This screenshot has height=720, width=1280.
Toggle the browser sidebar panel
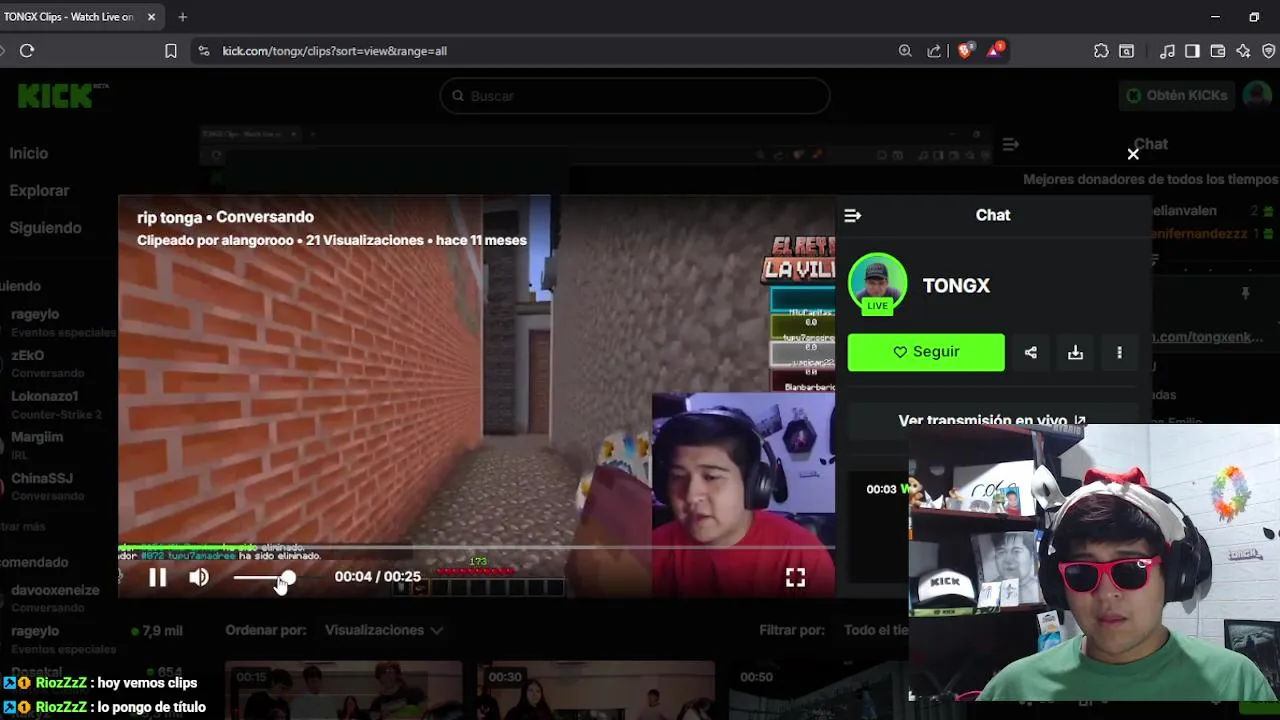click(1192, 51)
